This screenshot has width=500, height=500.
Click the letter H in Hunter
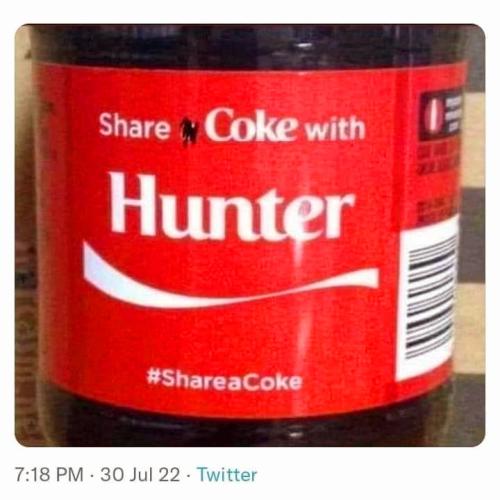pyautogui.click(x=133, y=203)
